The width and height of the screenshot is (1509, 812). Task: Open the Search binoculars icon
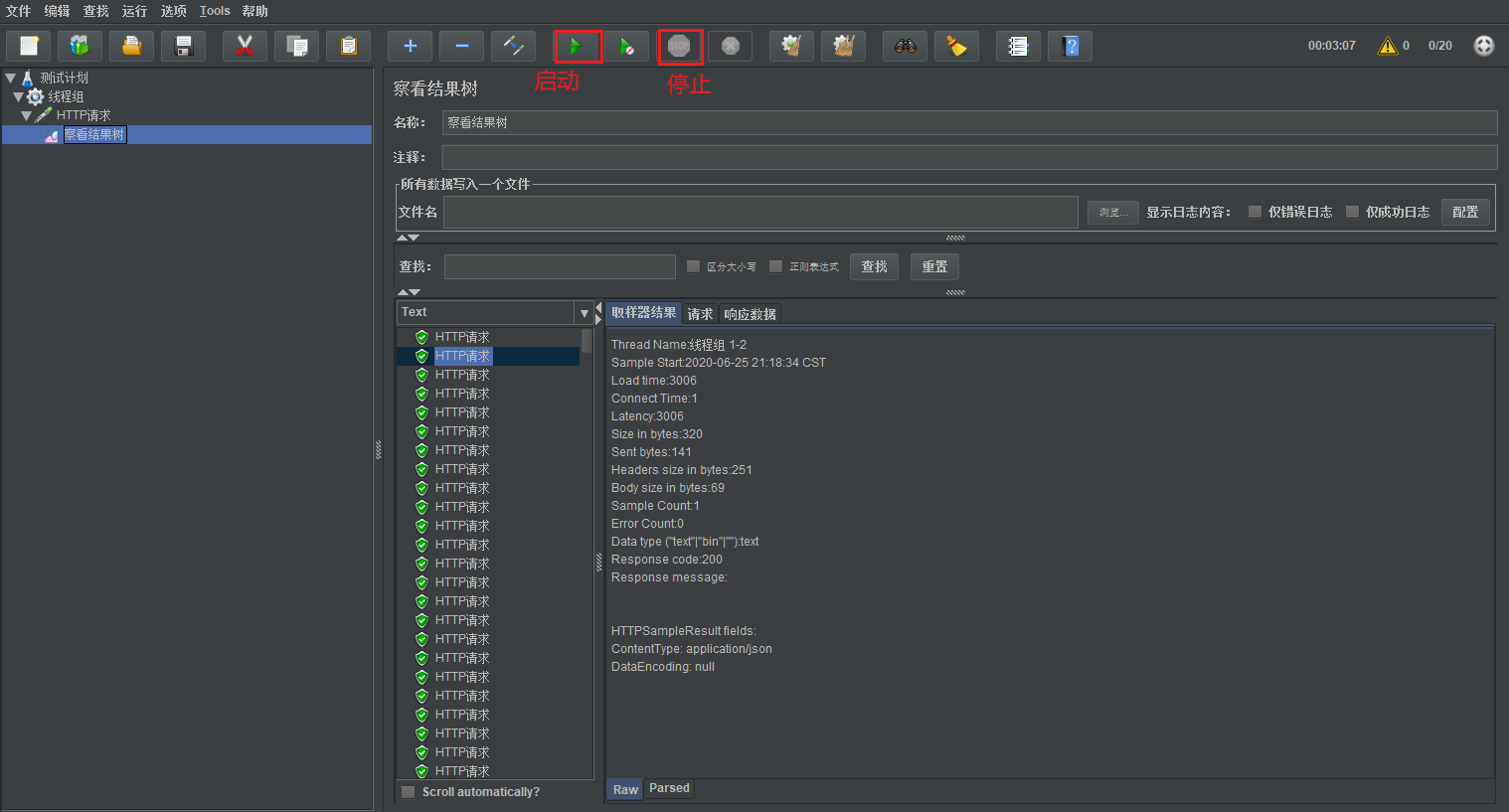(905, 46)
